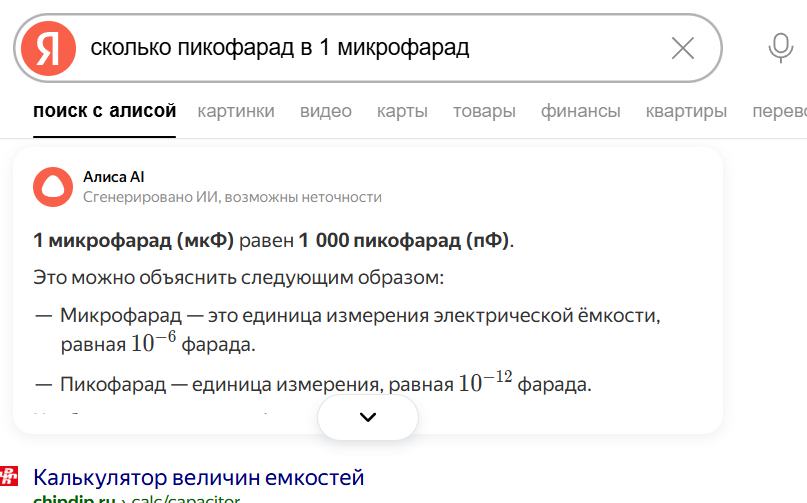Select the поиск с алисой tab
The image size is (807, 503).
tap(104, 111)
